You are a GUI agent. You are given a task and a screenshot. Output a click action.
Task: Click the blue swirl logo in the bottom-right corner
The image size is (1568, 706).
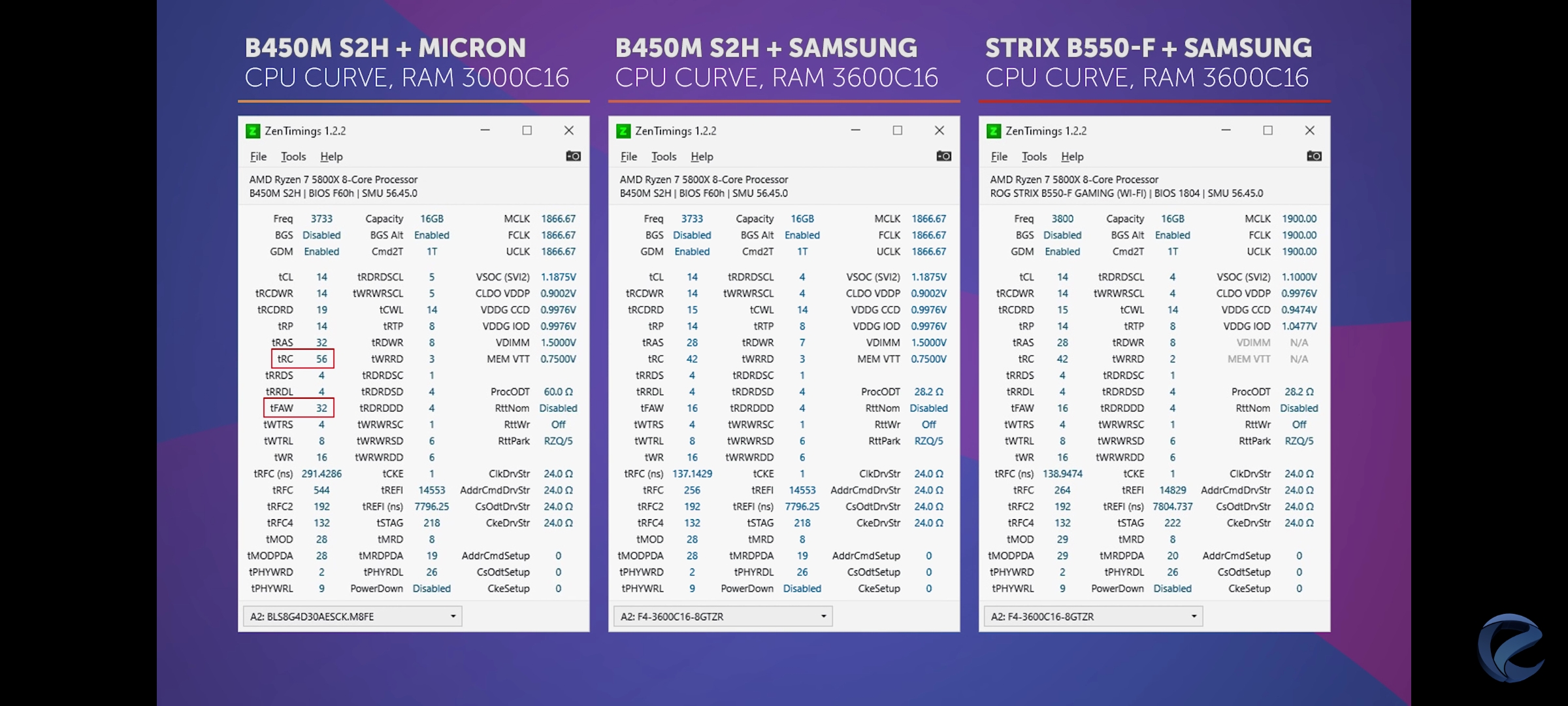1511,647
